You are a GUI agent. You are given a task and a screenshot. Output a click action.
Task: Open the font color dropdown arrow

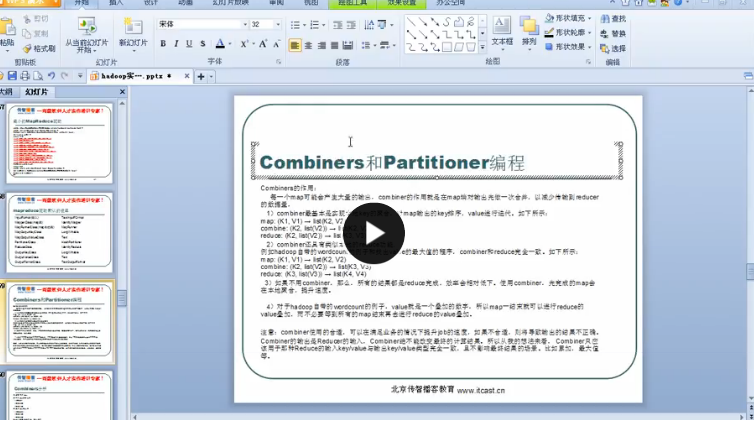(x=230, y=44)
